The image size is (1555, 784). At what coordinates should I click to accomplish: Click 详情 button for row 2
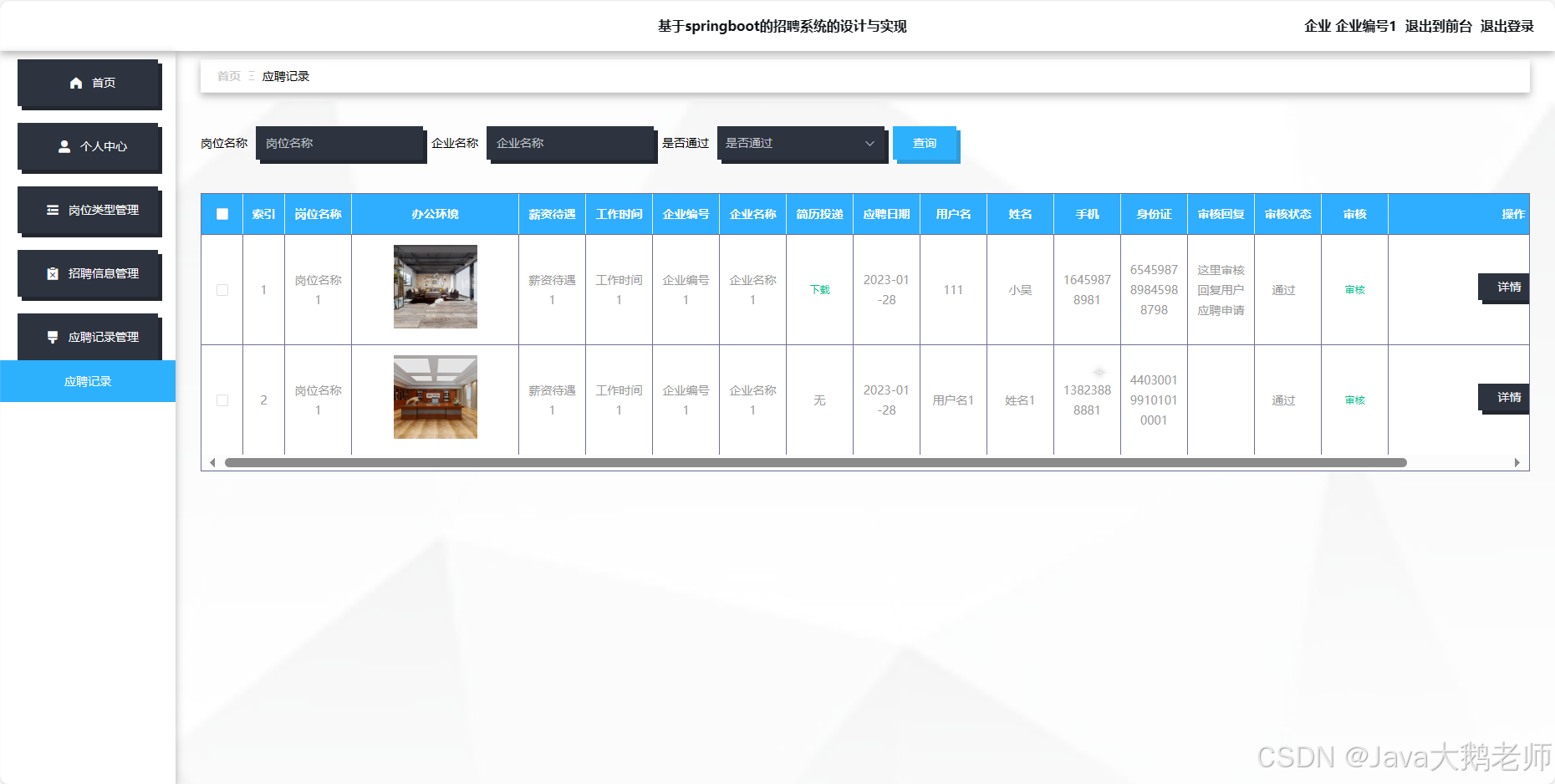click(x=1505, y=398)
